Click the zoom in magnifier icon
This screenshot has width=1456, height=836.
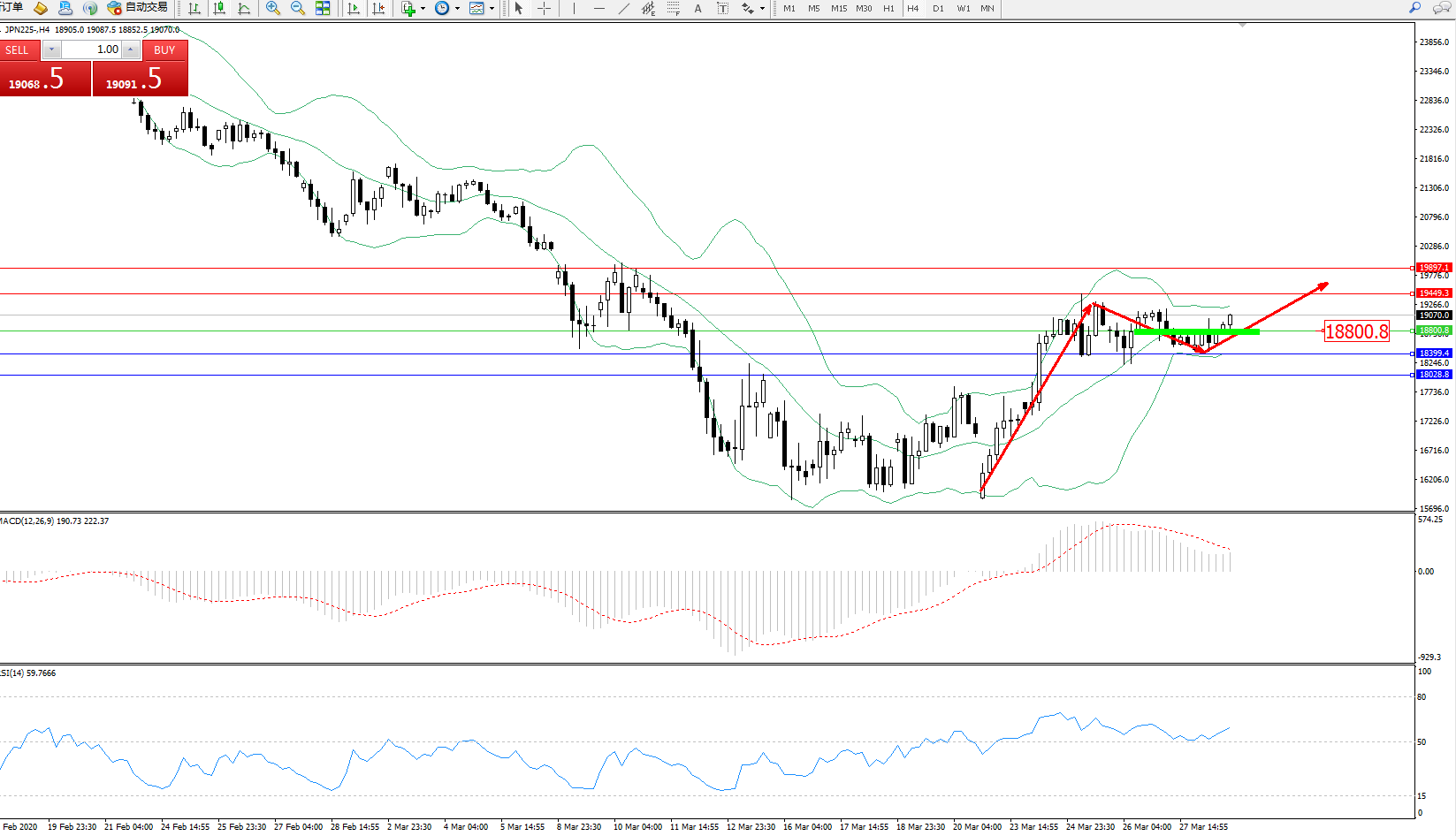click(x=273, y=8)
